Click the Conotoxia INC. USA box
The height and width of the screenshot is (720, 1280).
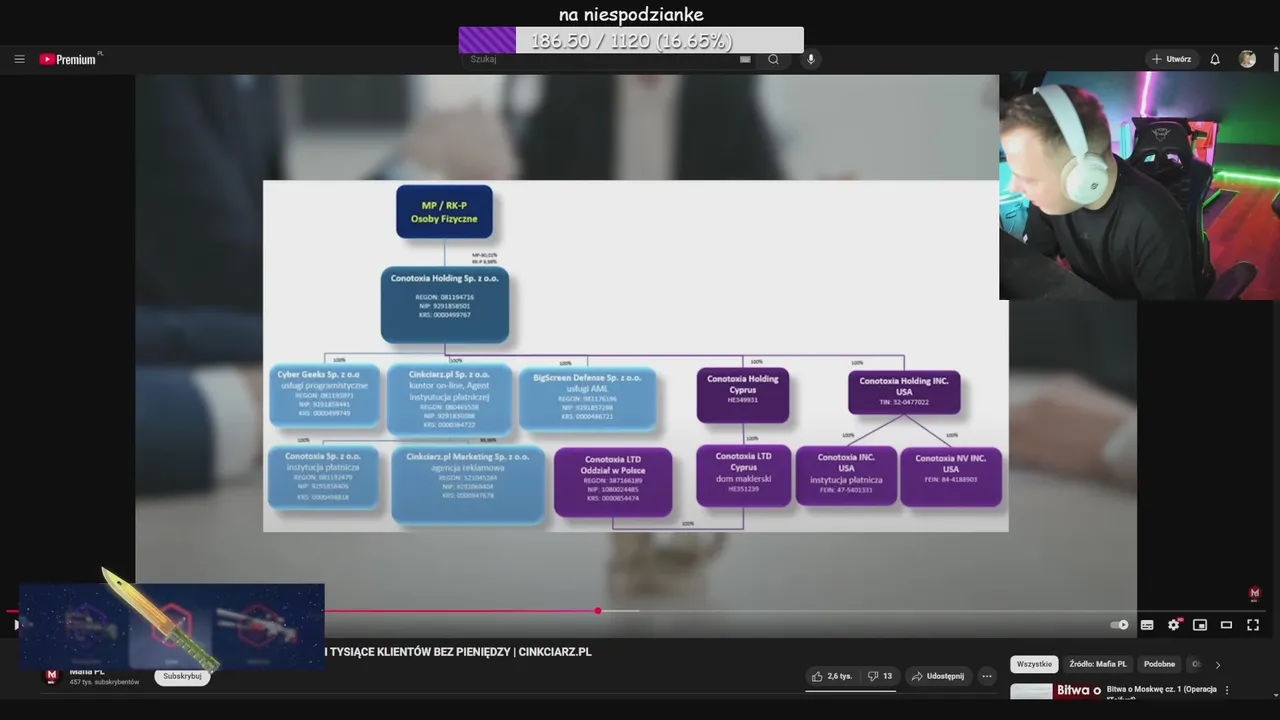[x=846, y=475]
